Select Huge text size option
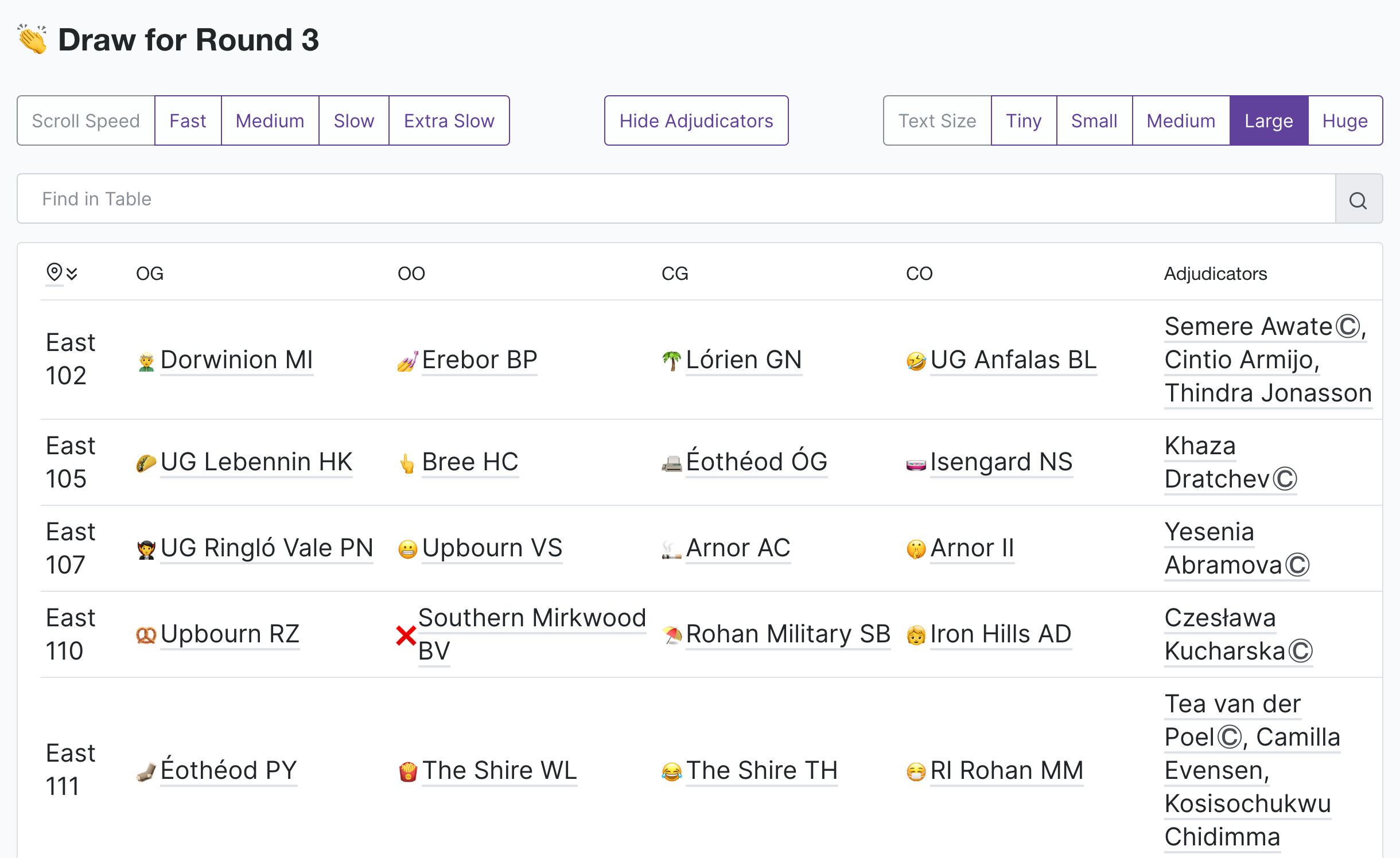The image size is (1400, 858). pos(1345,120)
